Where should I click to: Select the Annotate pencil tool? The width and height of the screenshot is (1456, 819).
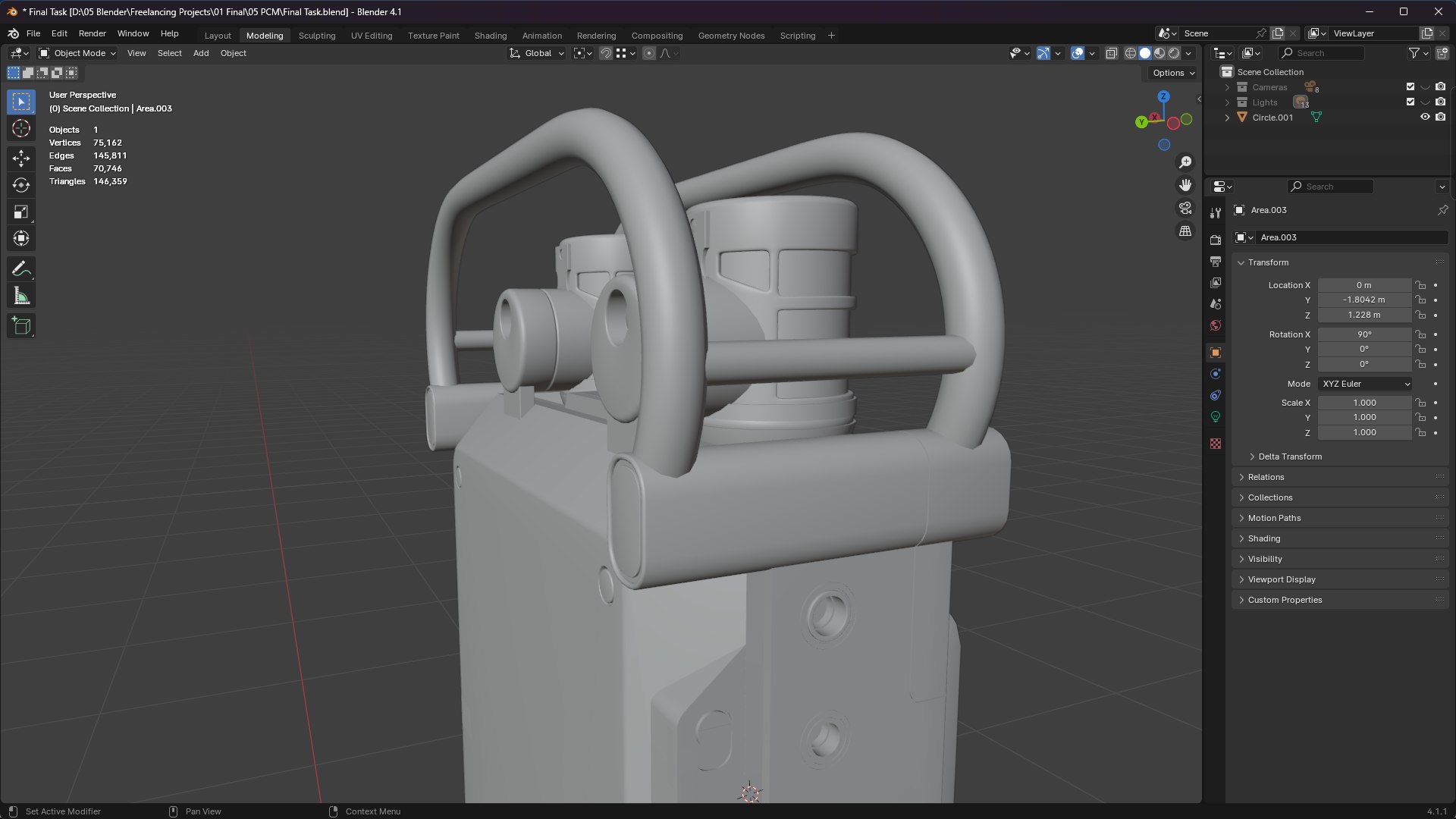(x=21, y=268)
